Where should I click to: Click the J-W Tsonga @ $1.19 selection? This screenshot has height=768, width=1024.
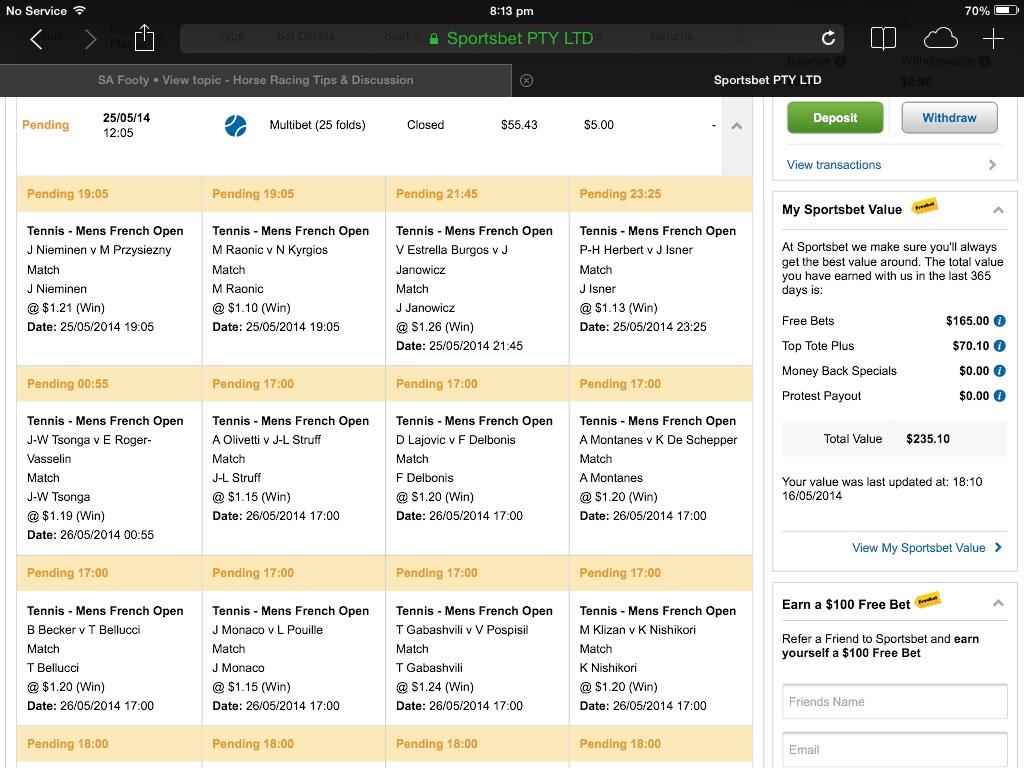pos(65,507)
